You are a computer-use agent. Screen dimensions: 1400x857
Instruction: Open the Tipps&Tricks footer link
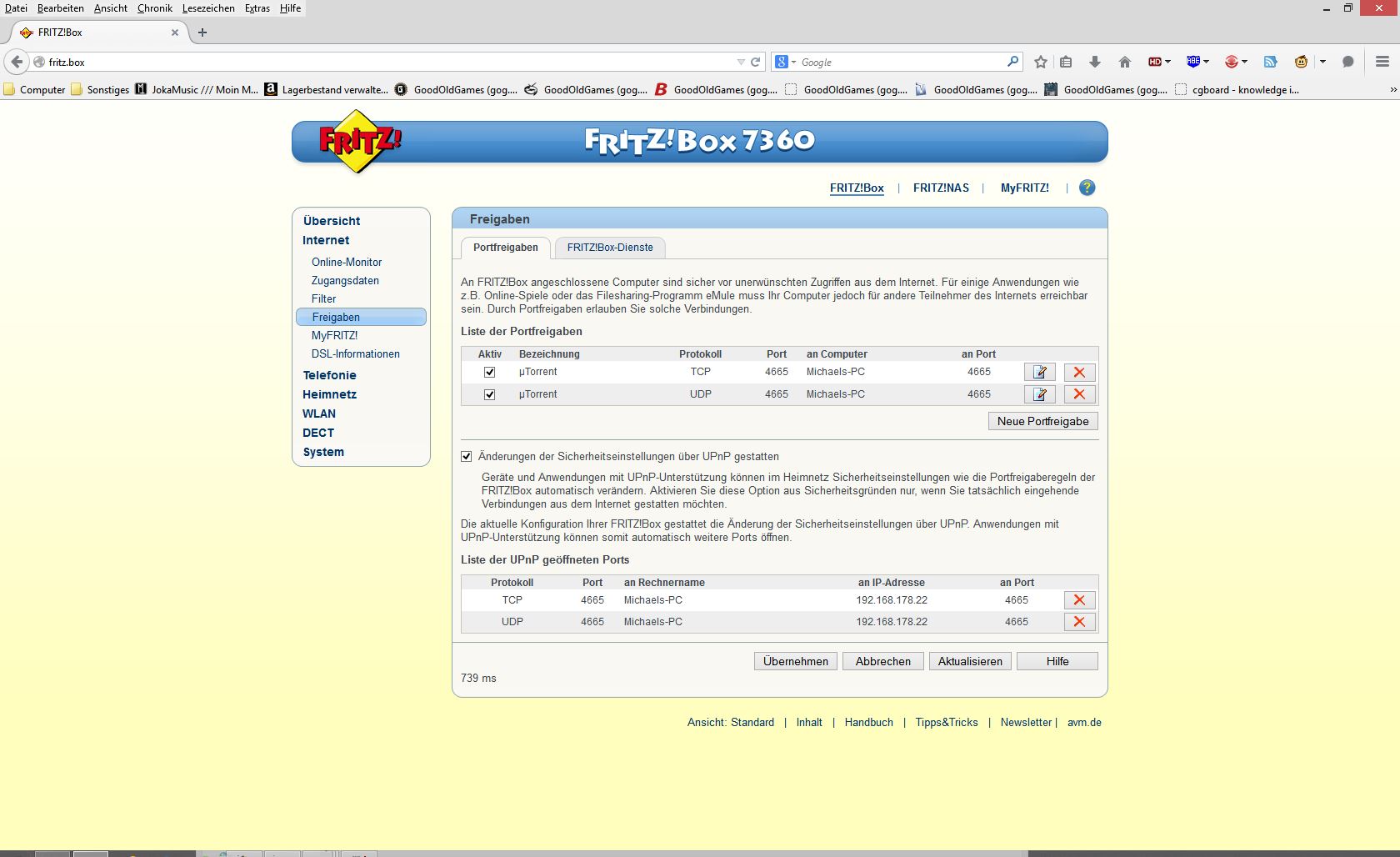[x=947, y=723]
